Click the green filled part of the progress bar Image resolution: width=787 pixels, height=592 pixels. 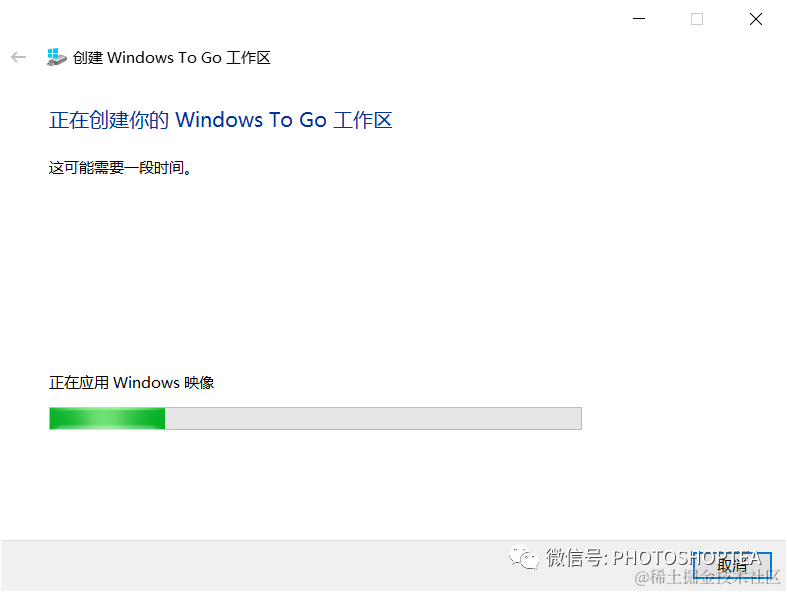click(x=107, y=418)
